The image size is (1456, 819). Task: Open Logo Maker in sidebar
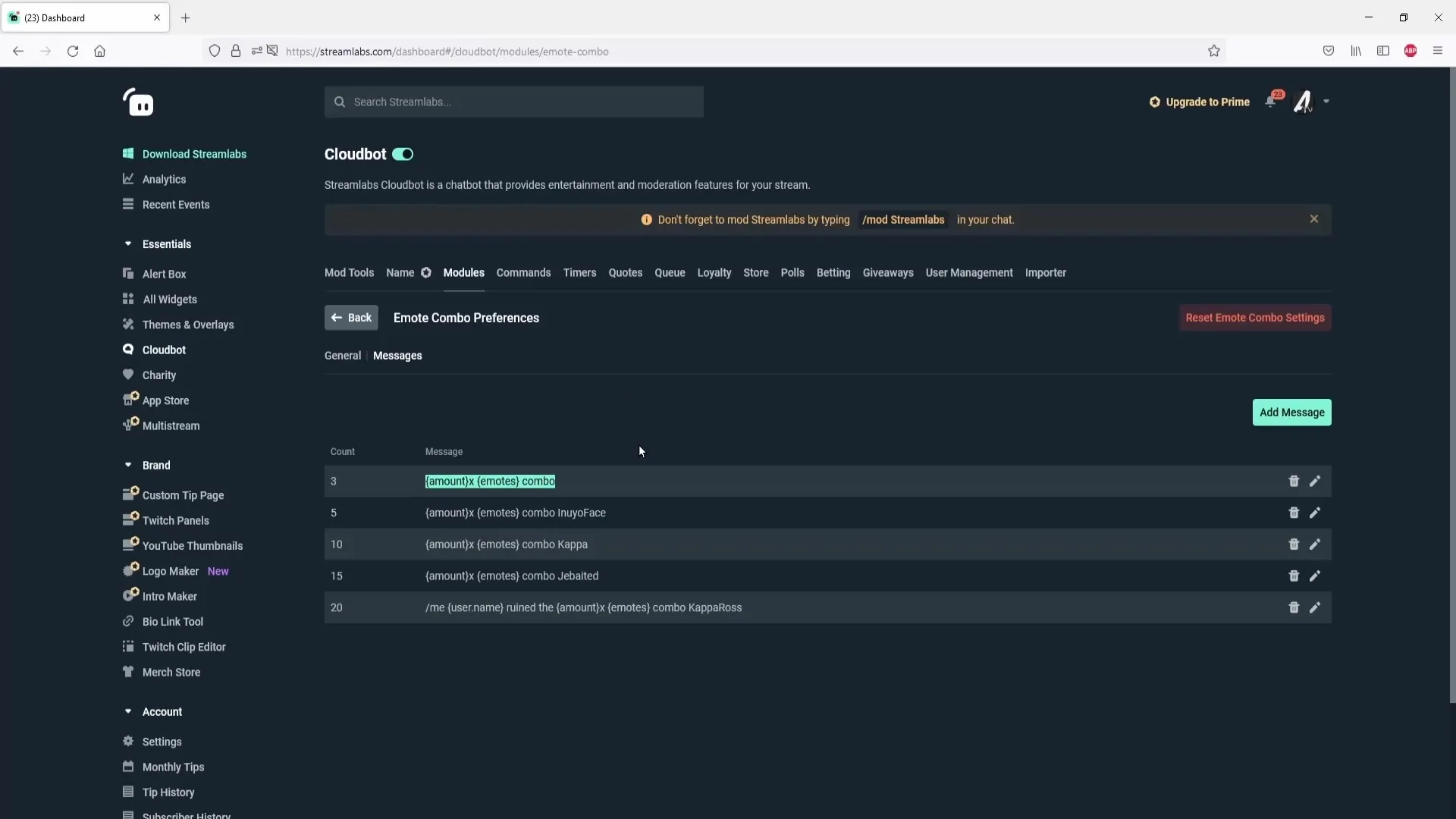[171, 571]
